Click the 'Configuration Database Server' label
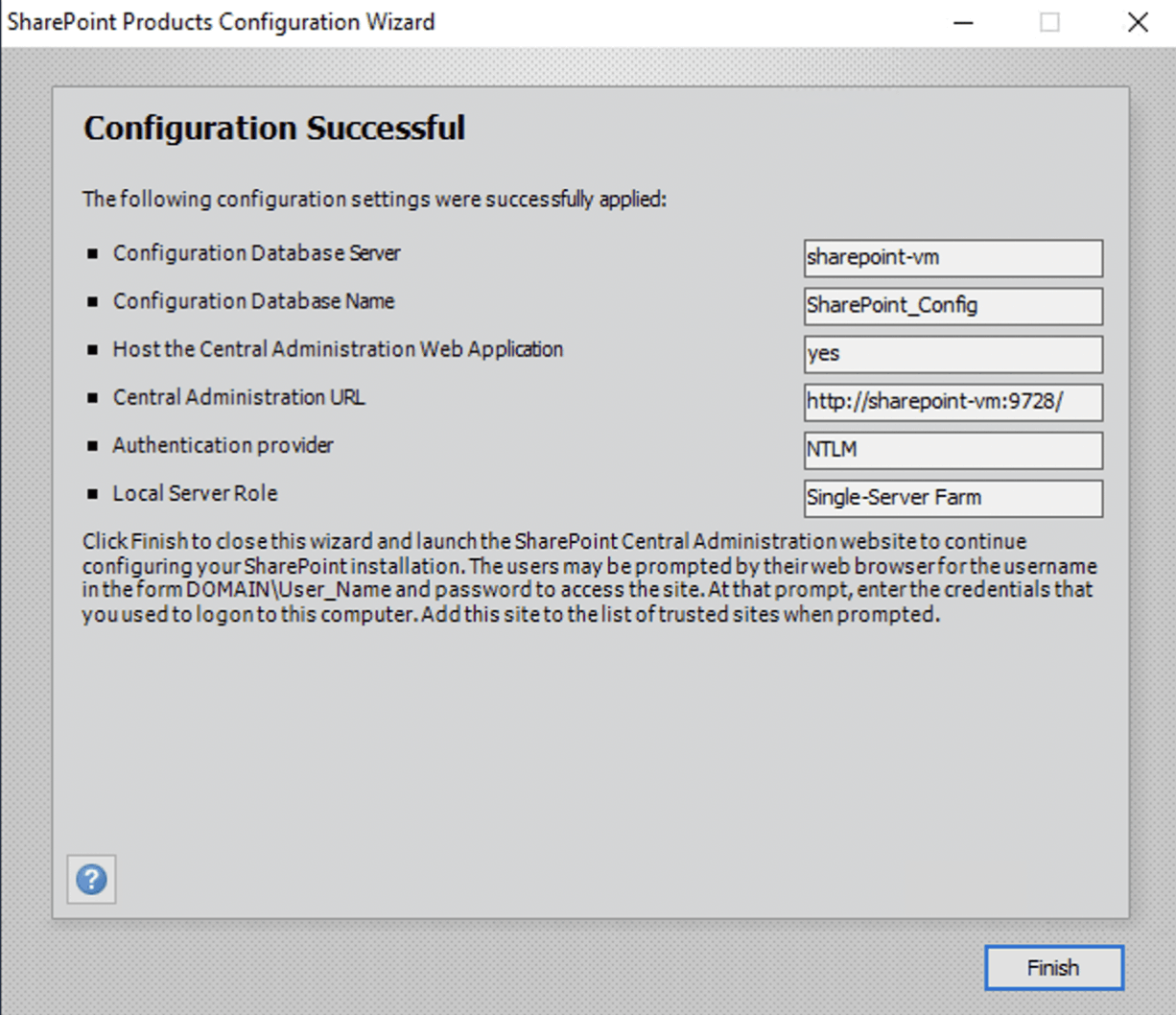The width and height of the screenshot is (1176, 1015). [257, 253]
